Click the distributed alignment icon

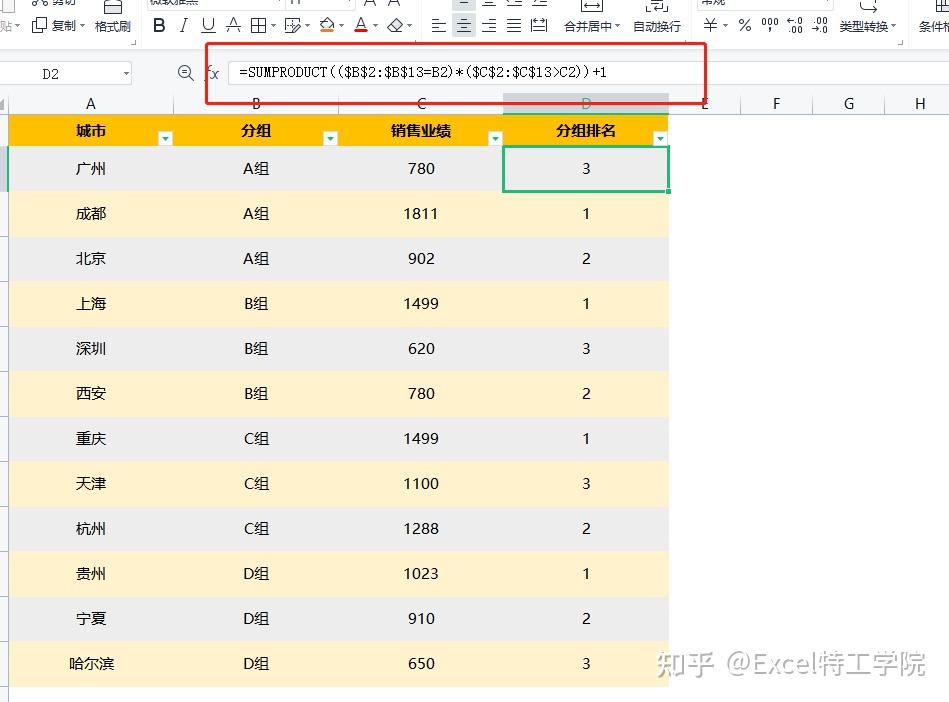539,25
